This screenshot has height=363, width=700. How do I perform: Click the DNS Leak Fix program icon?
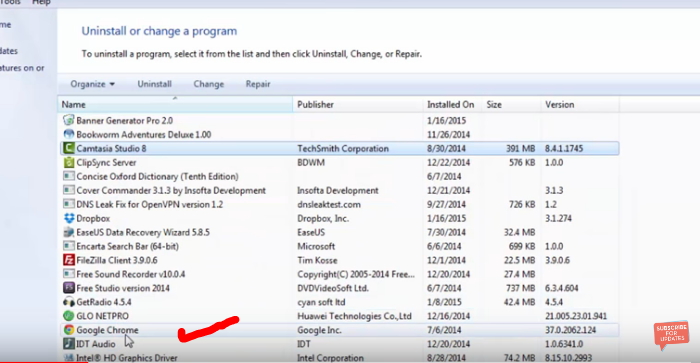pyautogui.click(x=68, y=204)
